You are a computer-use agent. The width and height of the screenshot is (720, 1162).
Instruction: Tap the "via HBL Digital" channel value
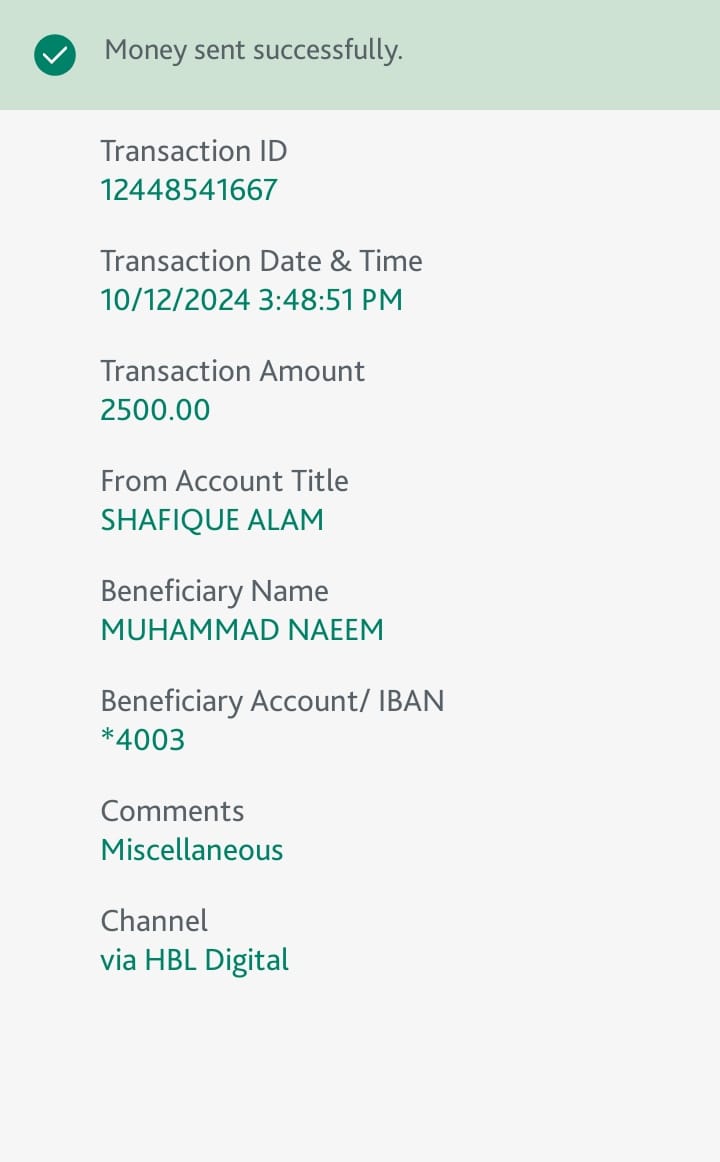[194, 960]
